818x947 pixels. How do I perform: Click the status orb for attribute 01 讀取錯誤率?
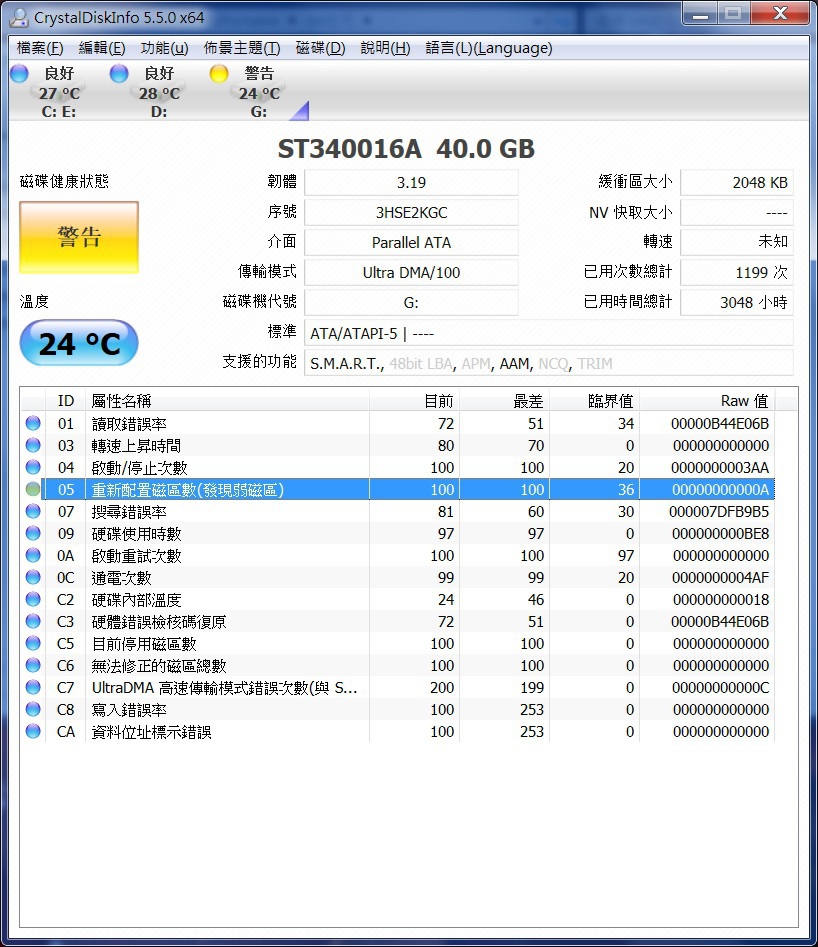pyautogui.click(x=33, y=423)
